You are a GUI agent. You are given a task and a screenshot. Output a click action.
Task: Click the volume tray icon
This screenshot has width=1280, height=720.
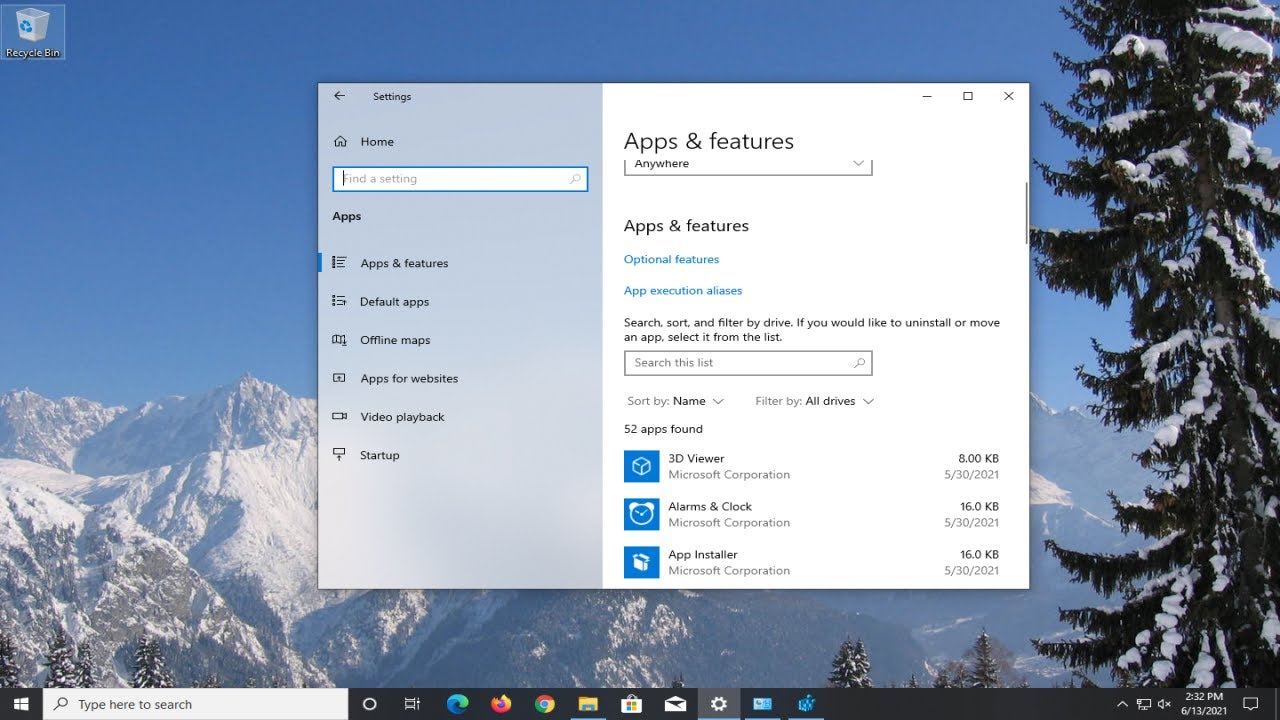tap(1164, 704)
